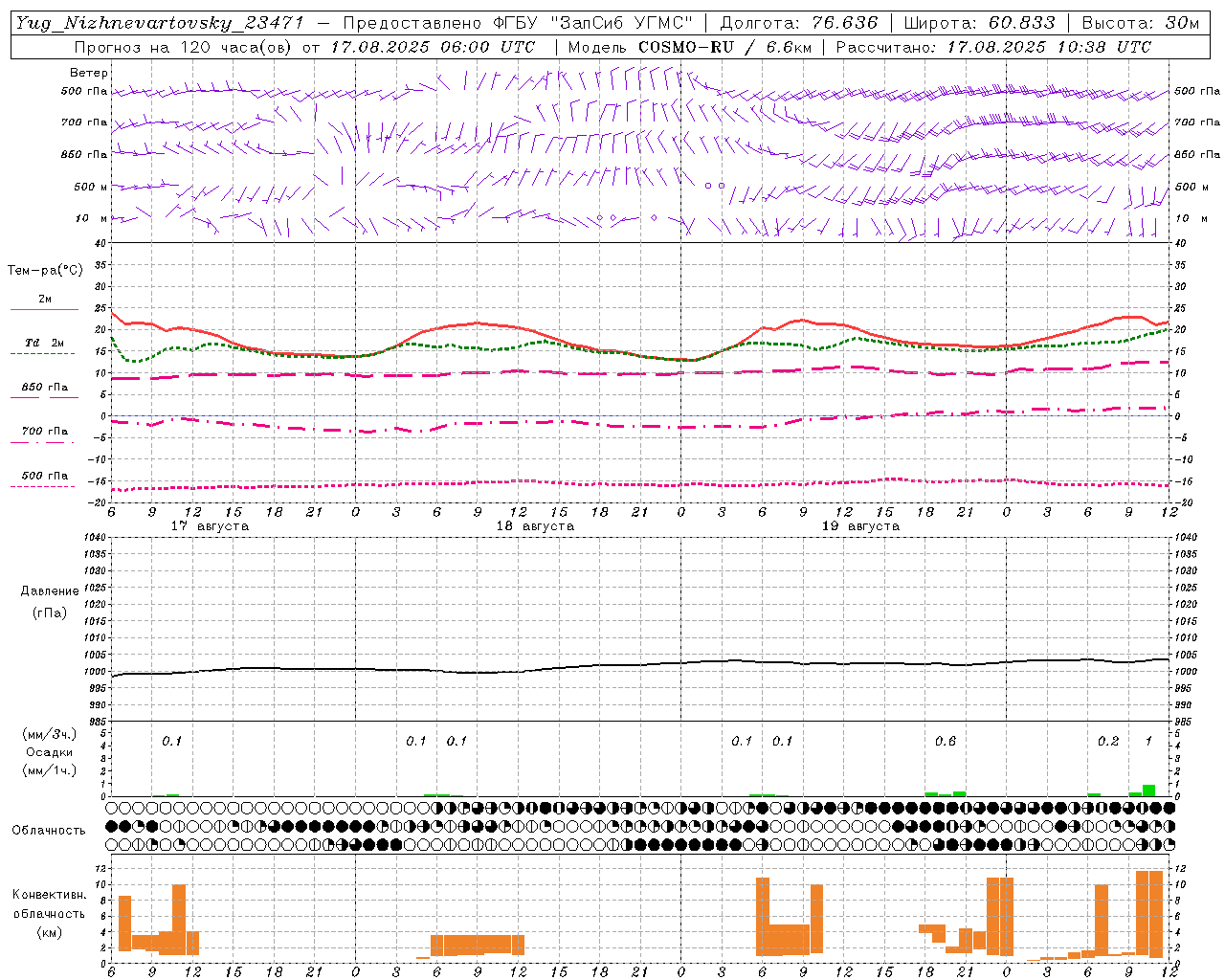Click the "(мм/1ч.)" precipitation unit label
Viewport: 1225px width, 980px height.
point(50,770)
